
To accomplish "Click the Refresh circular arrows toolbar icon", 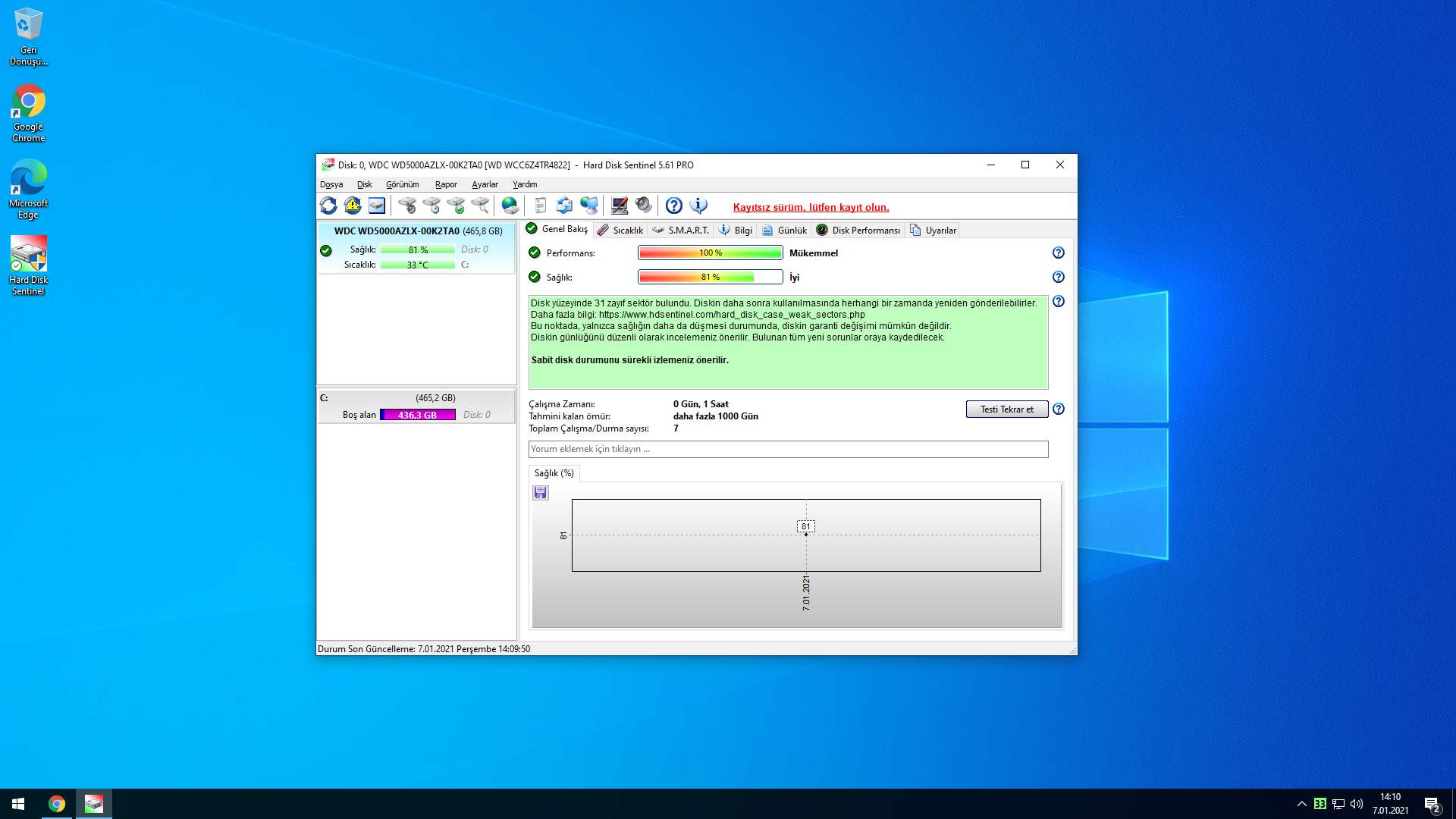I will click(x=328, y=206).
